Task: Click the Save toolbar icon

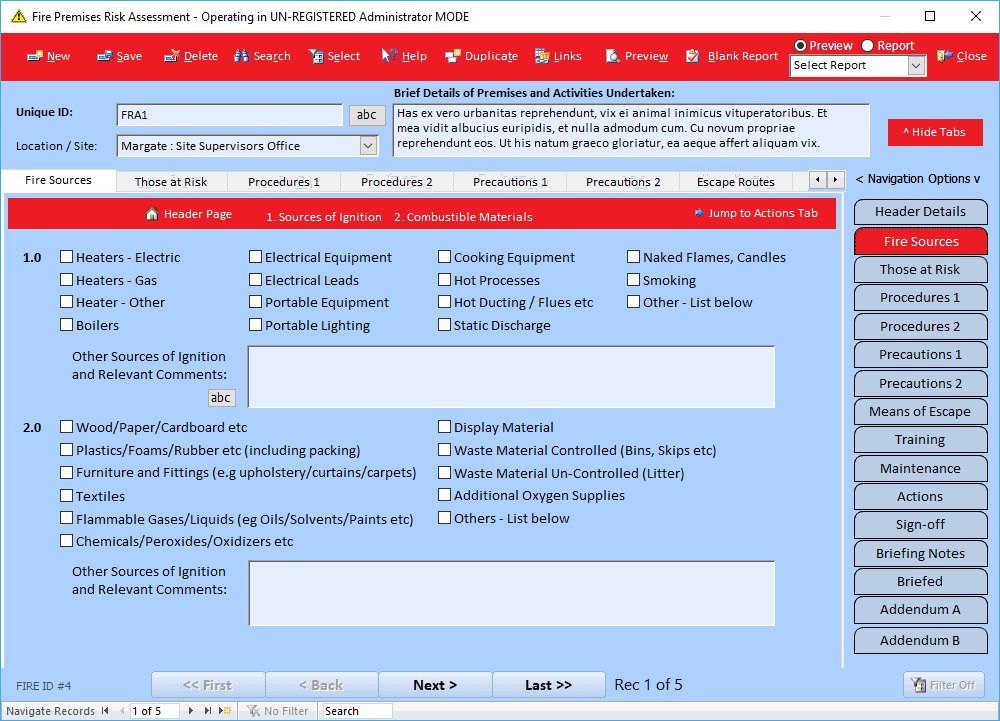Action: pyautogui.click(x=105, y=56)
